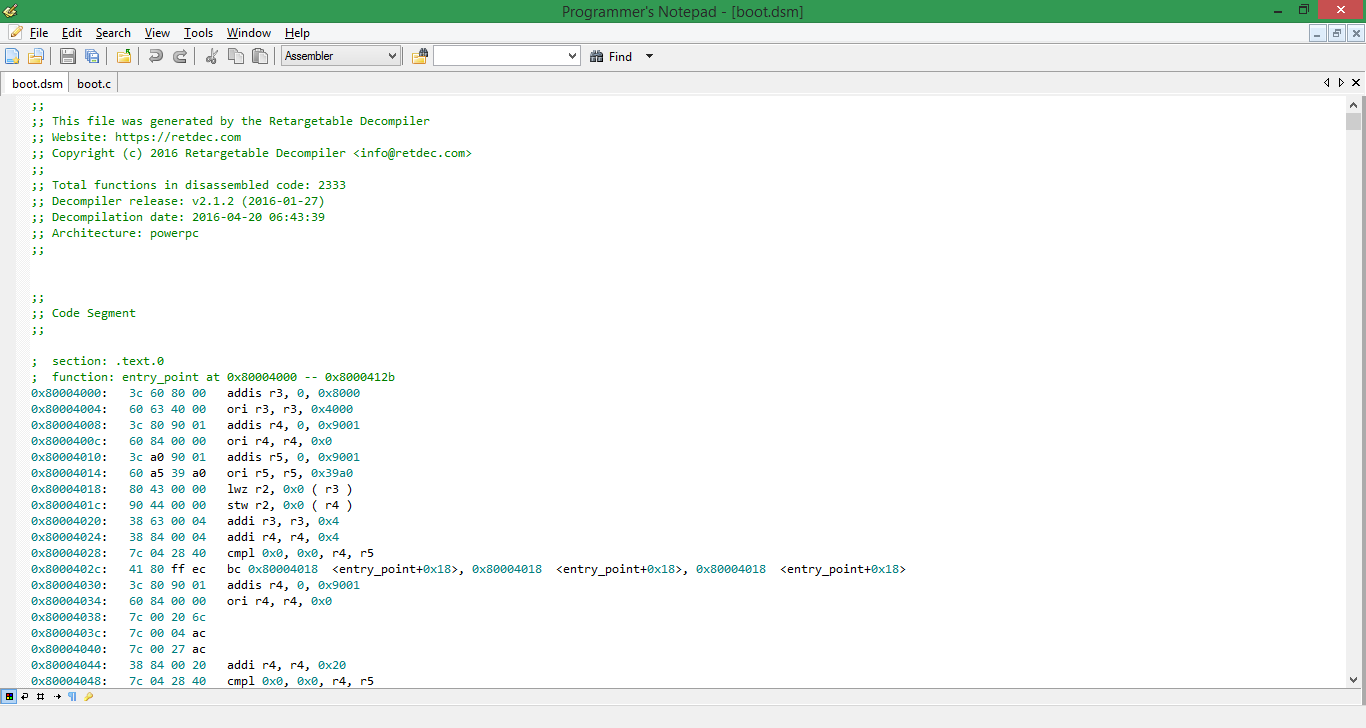The image size is (1366, 728).
Task: Toggle line numbers with the hash icon
Action: tap(40, 696)
